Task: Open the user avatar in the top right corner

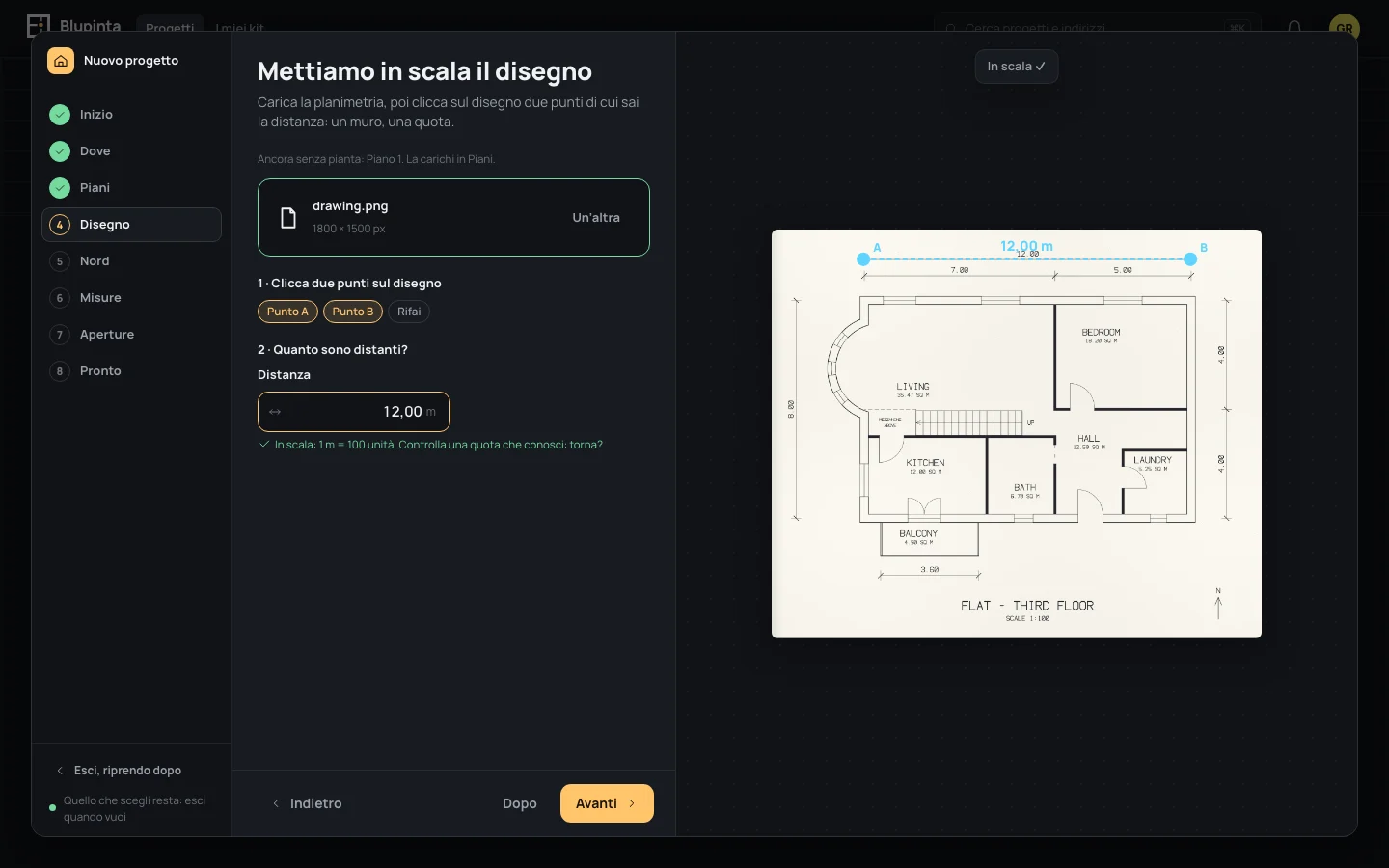Action: click(1344, 27)
